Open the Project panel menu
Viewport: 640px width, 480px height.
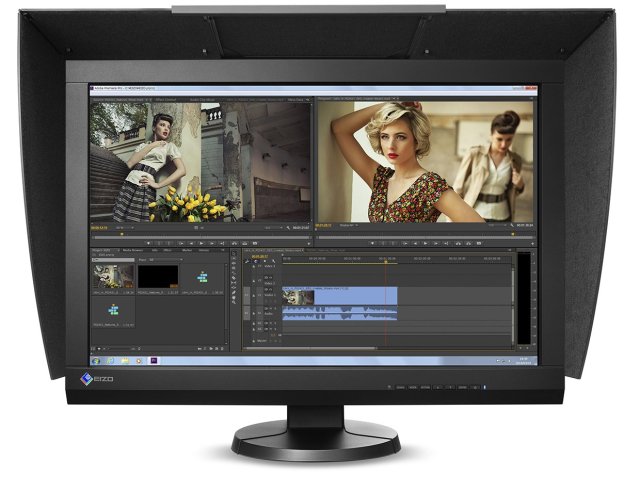point(223,250)
